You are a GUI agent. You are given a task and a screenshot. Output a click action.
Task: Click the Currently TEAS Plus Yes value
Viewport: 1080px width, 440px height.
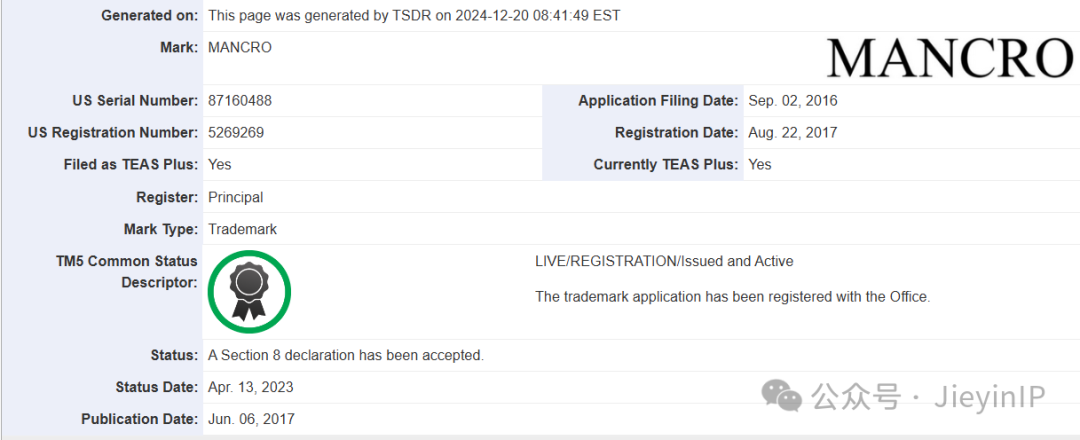(760, 165)
